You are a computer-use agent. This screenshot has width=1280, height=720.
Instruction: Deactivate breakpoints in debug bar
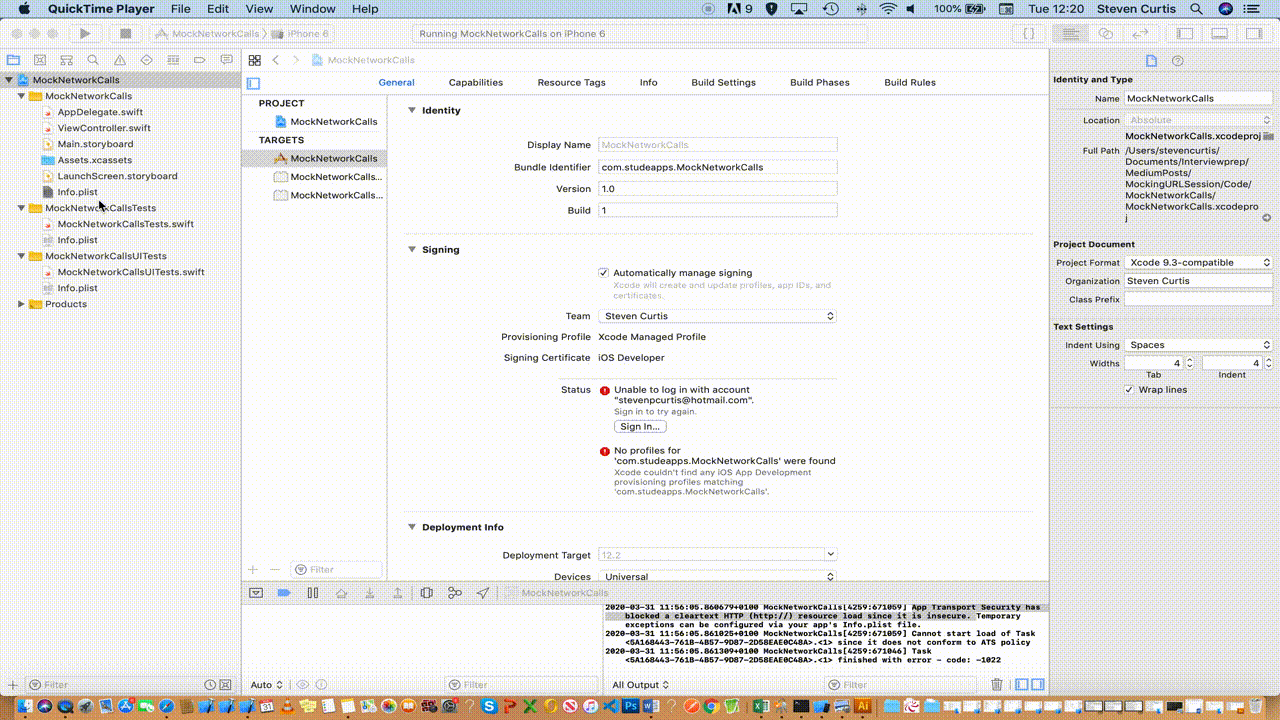pos(284,593)
